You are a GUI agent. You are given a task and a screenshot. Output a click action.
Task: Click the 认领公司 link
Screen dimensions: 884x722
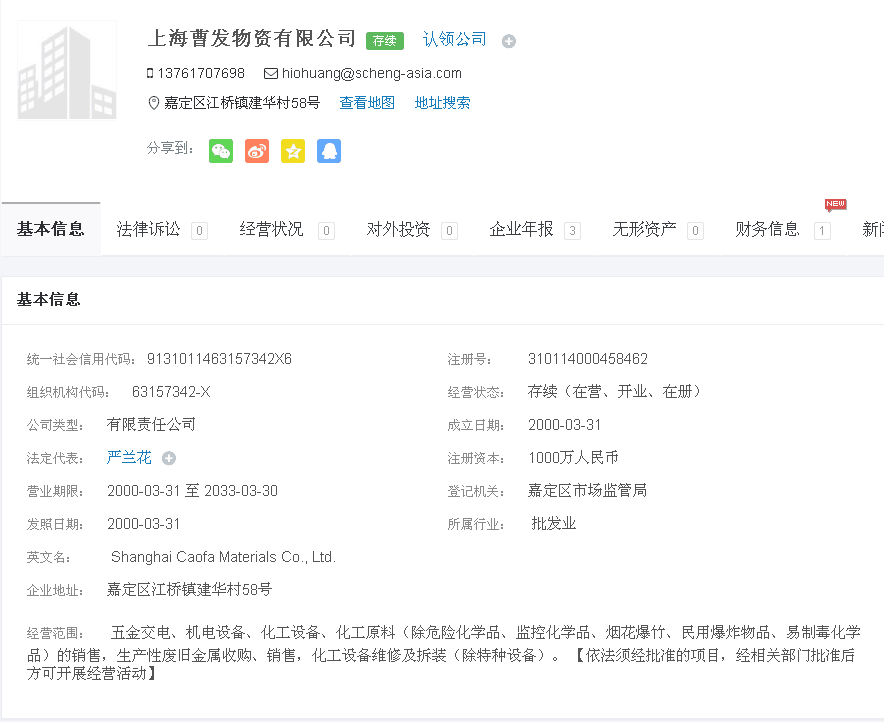point(455,39)
